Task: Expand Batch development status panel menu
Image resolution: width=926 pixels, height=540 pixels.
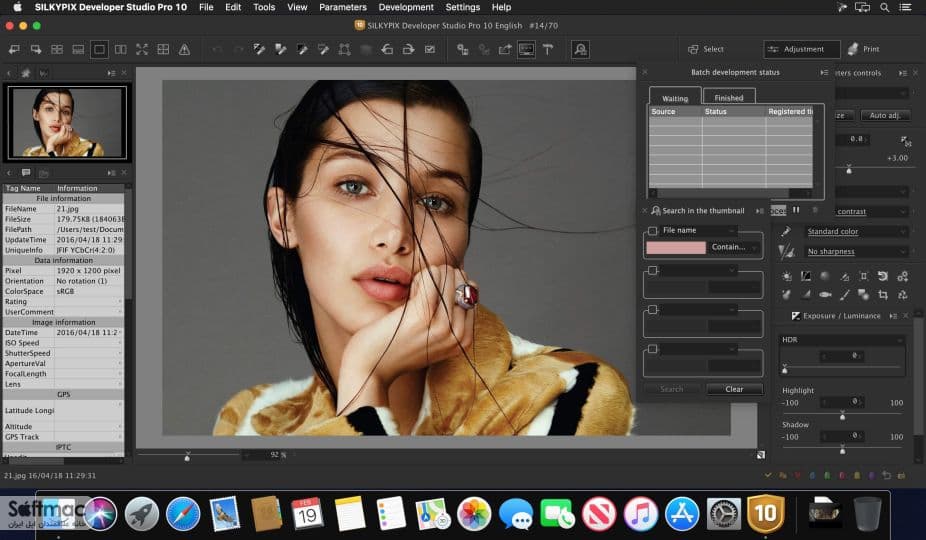Action: coord(824,72)
